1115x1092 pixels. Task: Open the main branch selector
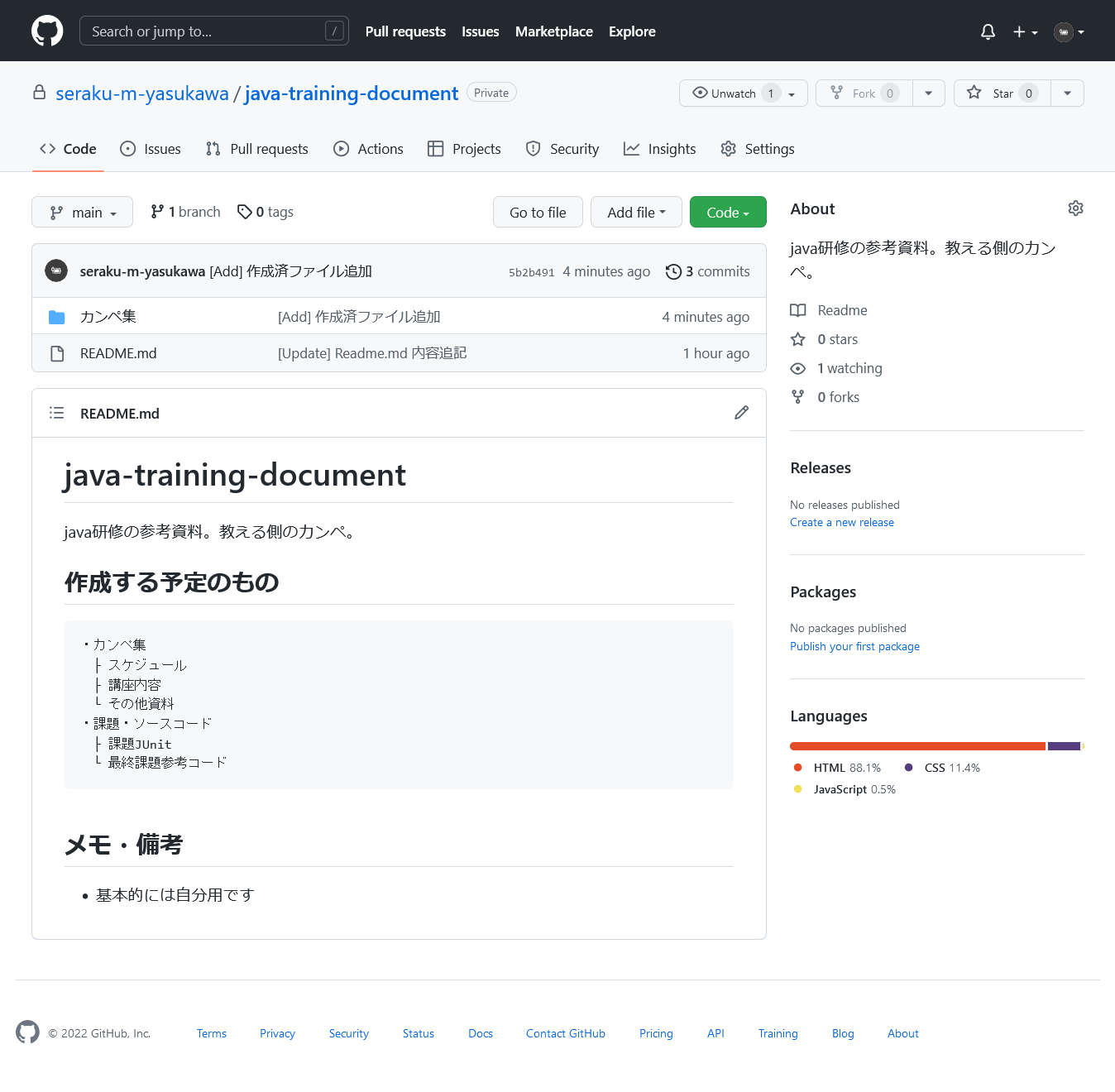(x=82, y=213)
